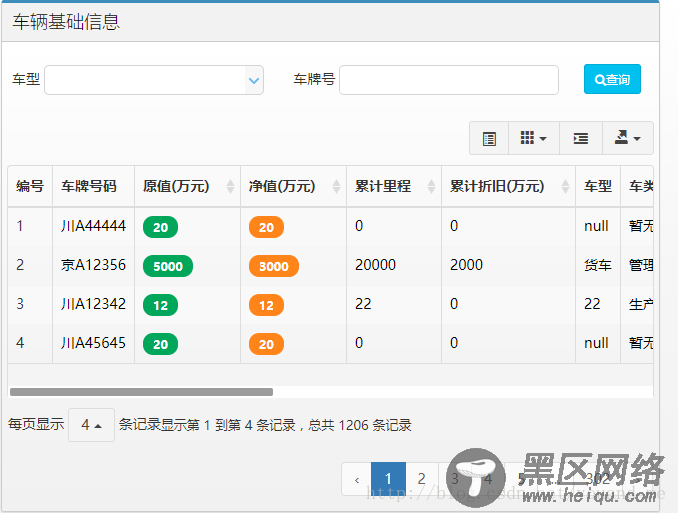This screenshot has width=678, height=513.
Task: Open the page size dropdown showing 4
Action: click(x=91, y=425)
